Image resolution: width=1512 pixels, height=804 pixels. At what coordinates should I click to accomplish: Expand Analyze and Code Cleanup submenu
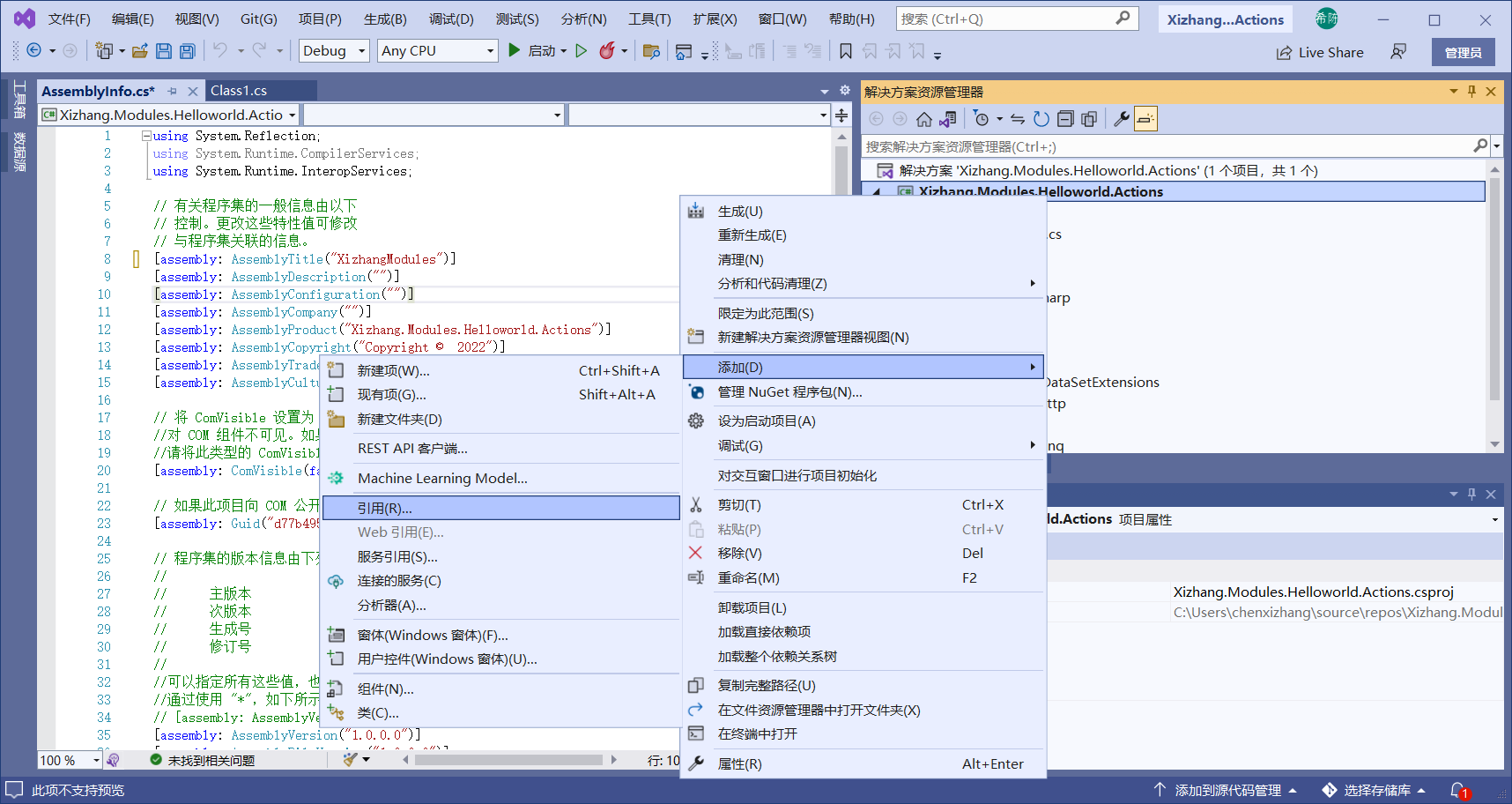tap(863, 284)
